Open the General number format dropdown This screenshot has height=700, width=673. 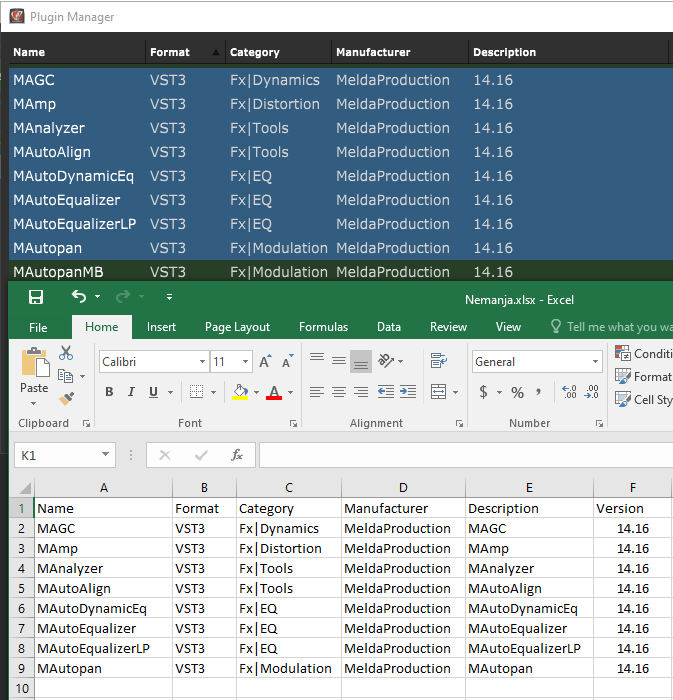click(595, 362)
